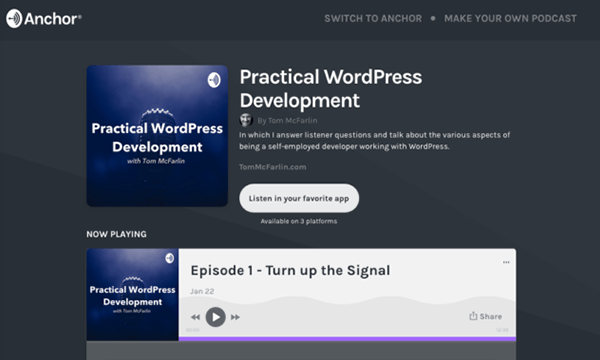Open the Switch to Anchor link
The image size is (600, 360).
[373, 18]
